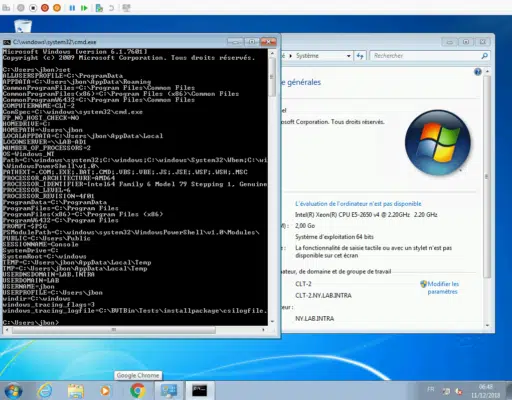Open the cmd.exe title bar system icon
Viewport: 512px width, 400px height.
tap(7, 42)
